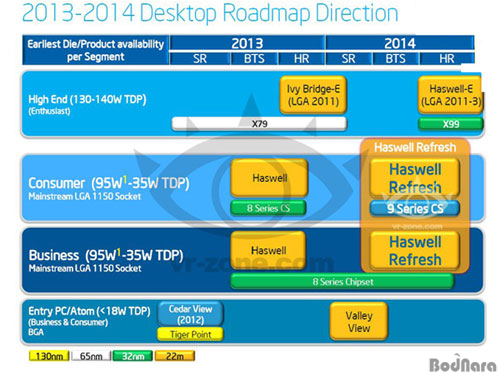Viewport: 500px width, 375px height.
Task: Select the green 8 Series CS bar
Action: (268, 208)
